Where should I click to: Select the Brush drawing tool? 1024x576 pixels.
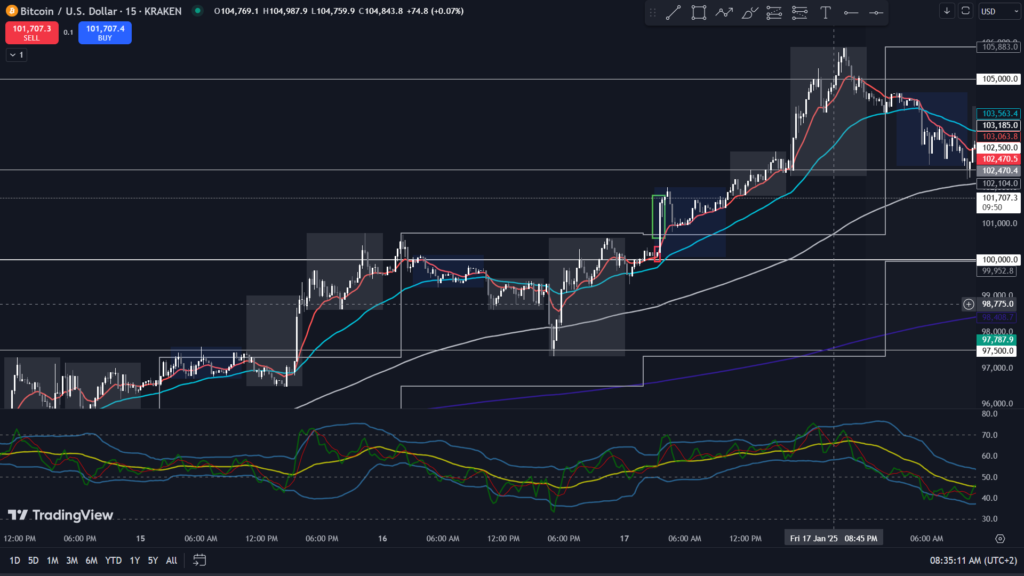pos(750,13)
